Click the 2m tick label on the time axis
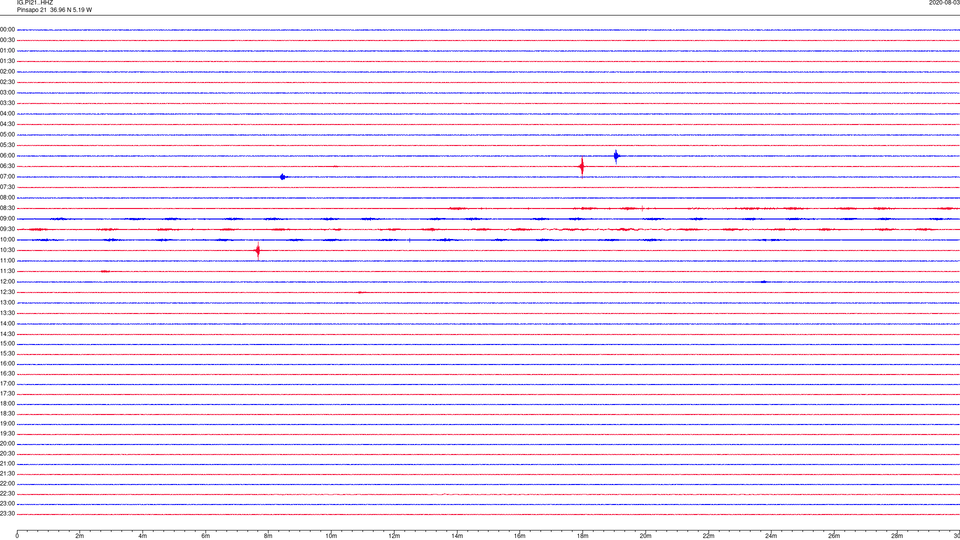This screenshot has width=960, height=540. (x=80, y=536)
